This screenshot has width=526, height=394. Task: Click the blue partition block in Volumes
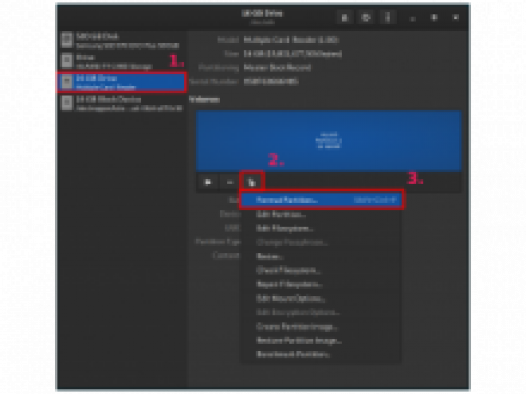pyautogui.click(x=329, y=141)
